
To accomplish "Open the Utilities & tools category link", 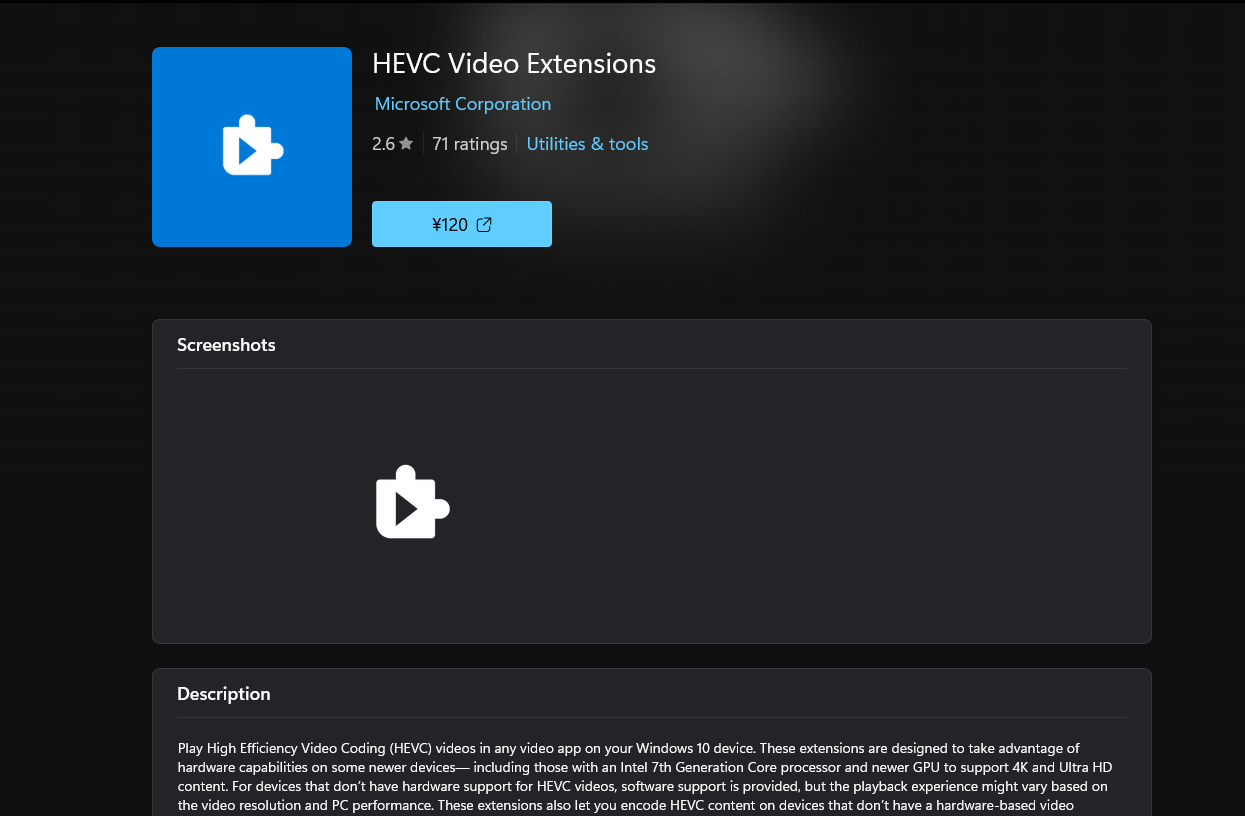I will coord(587,144).
